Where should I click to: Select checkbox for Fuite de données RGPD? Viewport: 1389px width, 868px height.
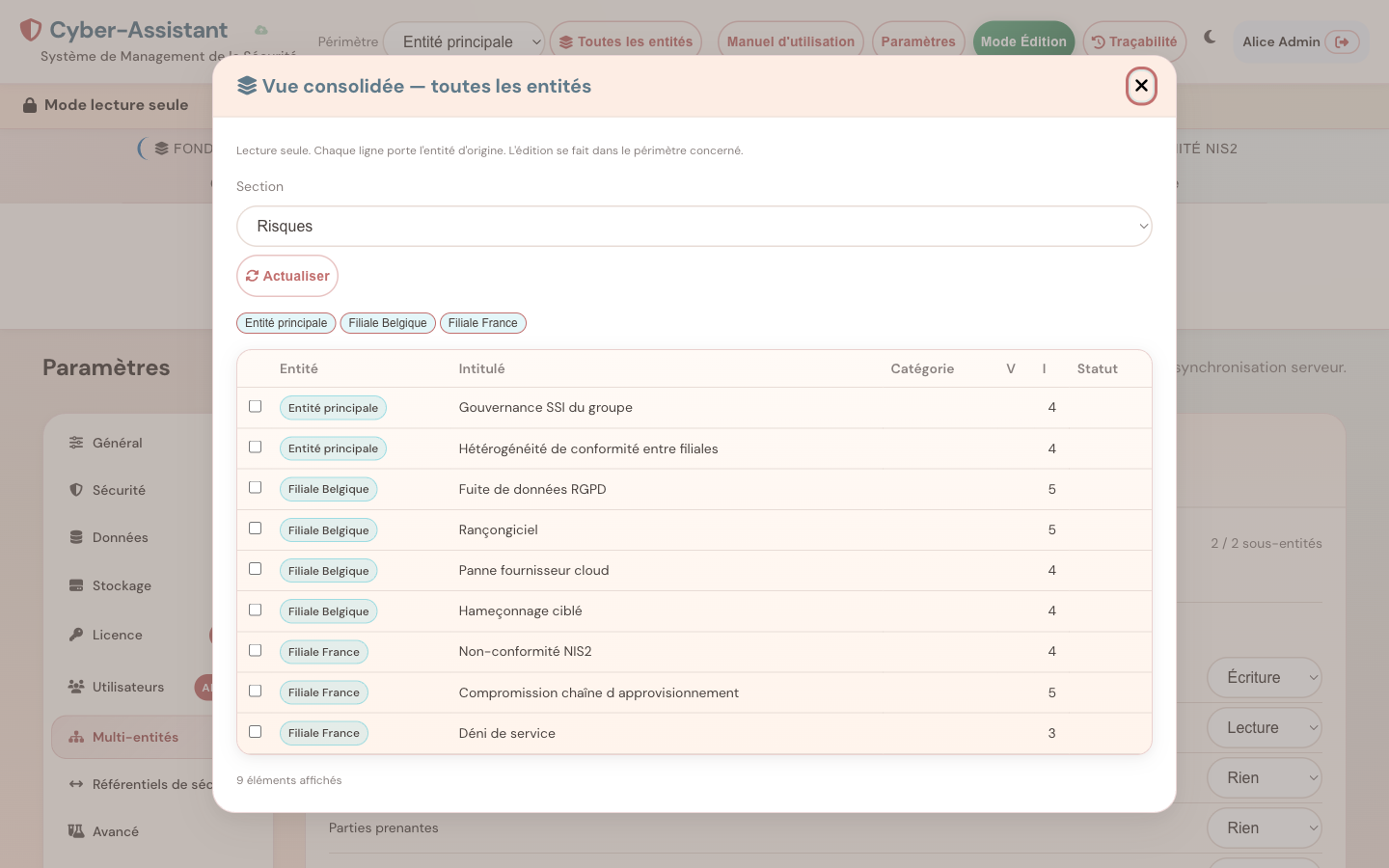[255, 487]
